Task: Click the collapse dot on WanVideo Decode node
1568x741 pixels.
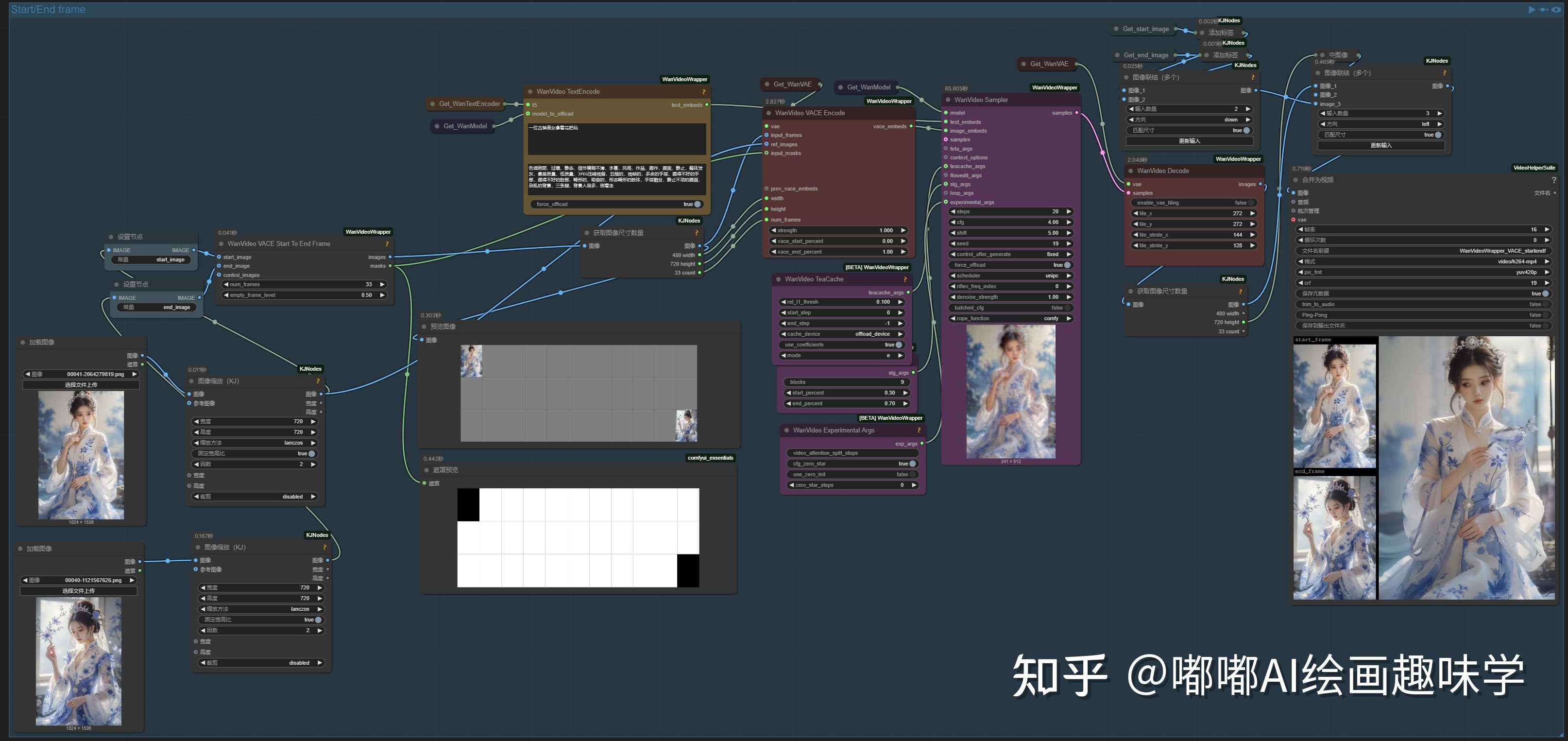Action: (1131, 171)
